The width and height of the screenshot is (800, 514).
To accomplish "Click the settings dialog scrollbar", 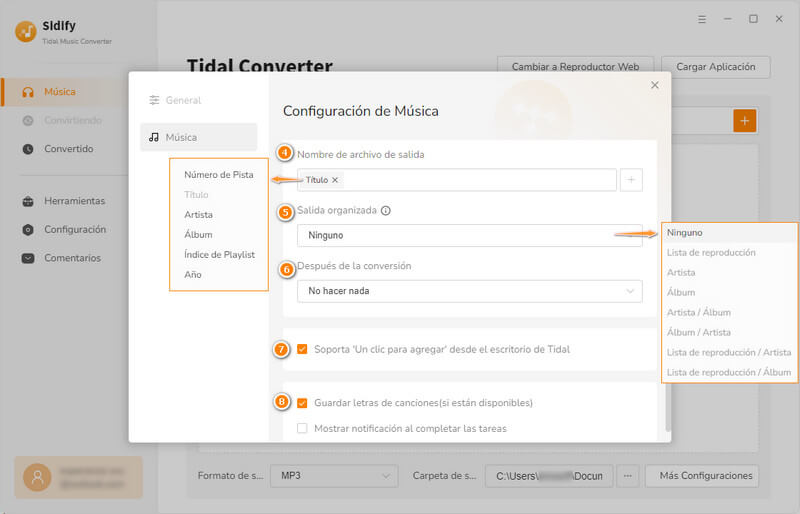I will [667, 408].
